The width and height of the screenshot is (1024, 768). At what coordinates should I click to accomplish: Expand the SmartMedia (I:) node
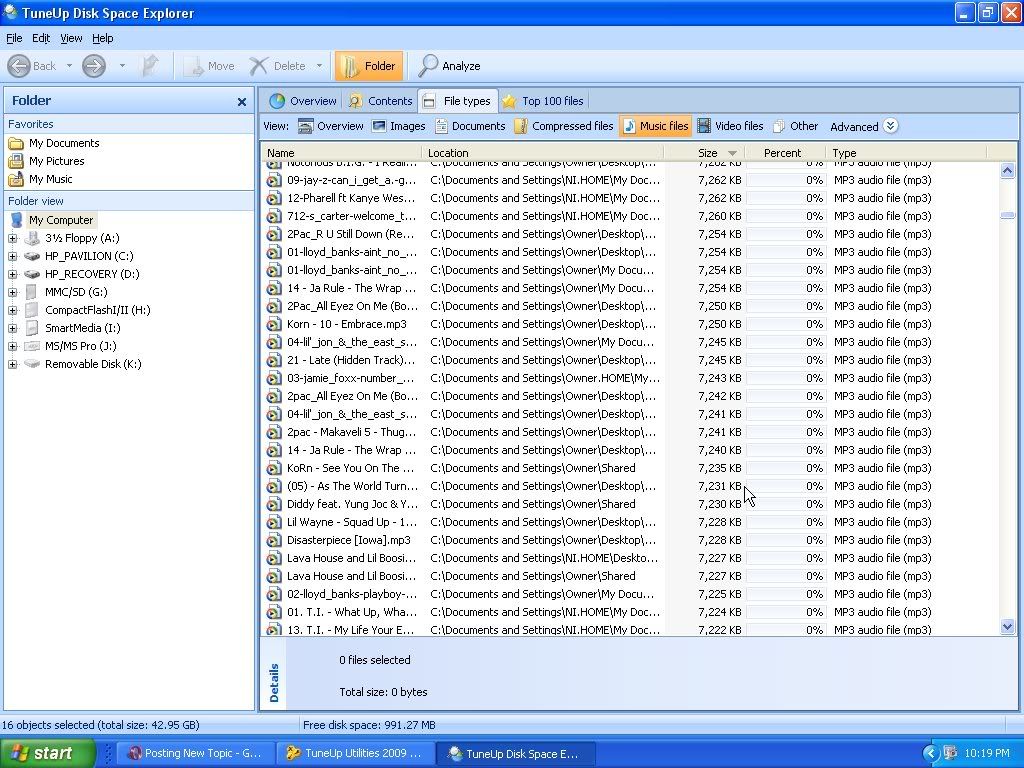(x=12, y=328)
